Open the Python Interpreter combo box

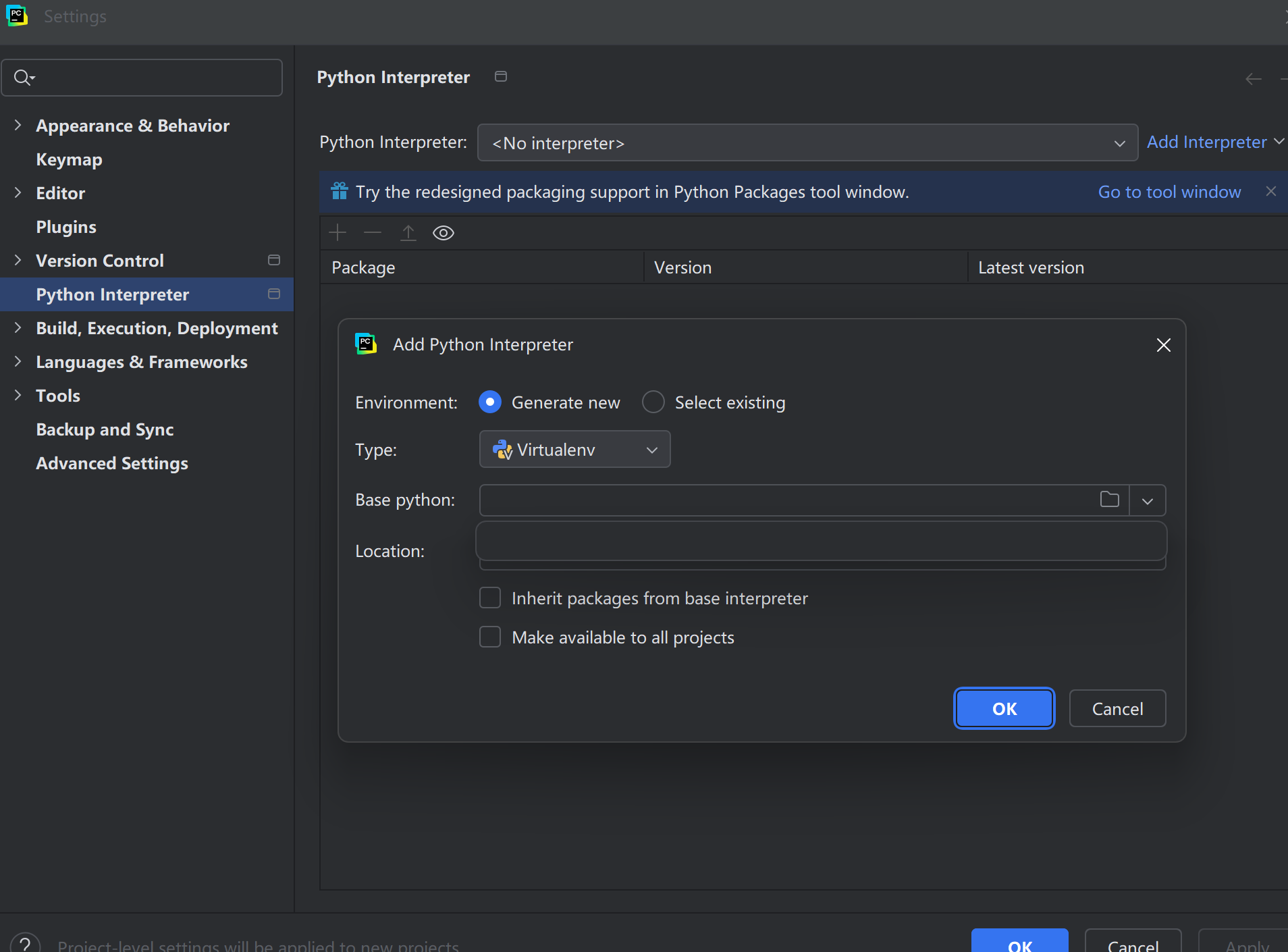[x=807, y=142]
